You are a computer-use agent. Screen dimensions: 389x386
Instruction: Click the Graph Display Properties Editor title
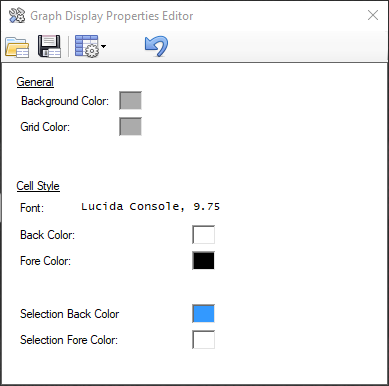[x=112, y=16]
